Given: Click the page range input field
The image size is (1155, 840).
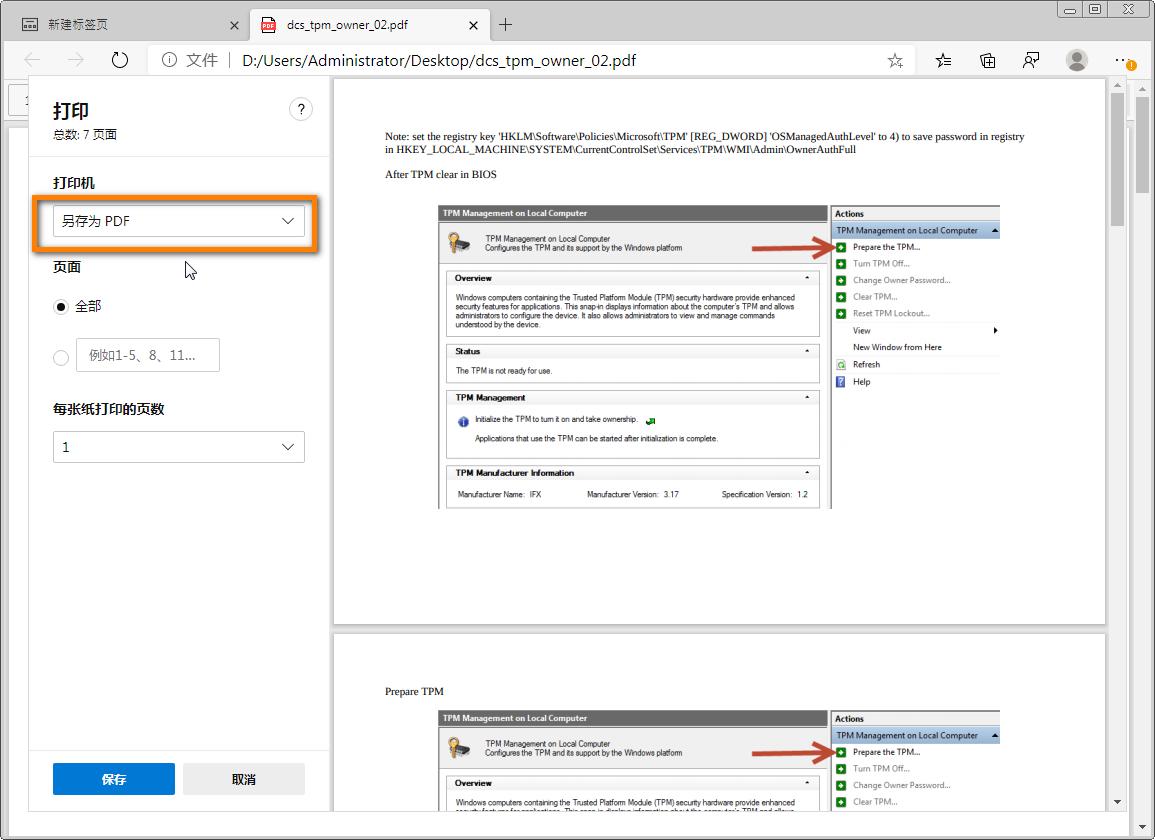Looking at the screenshot, I should 148,355.
